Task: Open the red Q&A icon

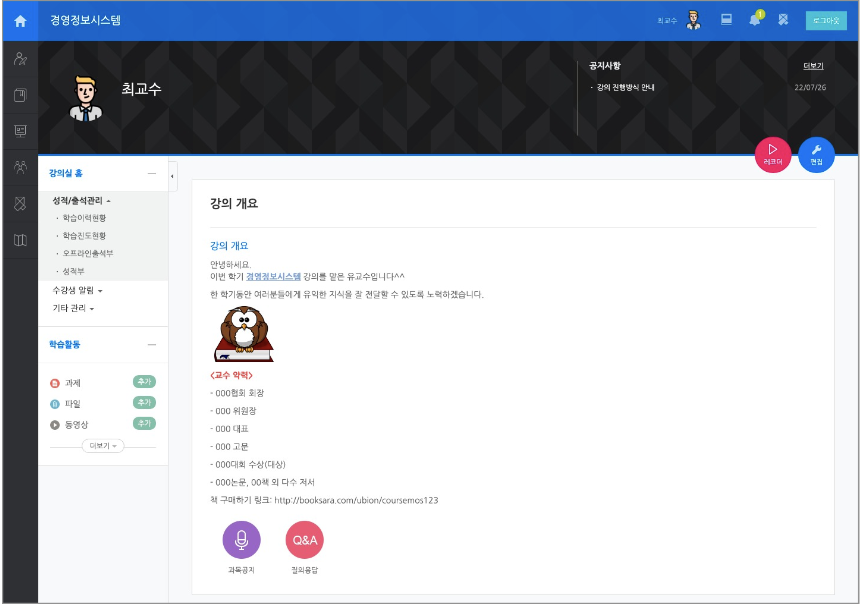Action: pyautogui.click(x=304, y=540)
